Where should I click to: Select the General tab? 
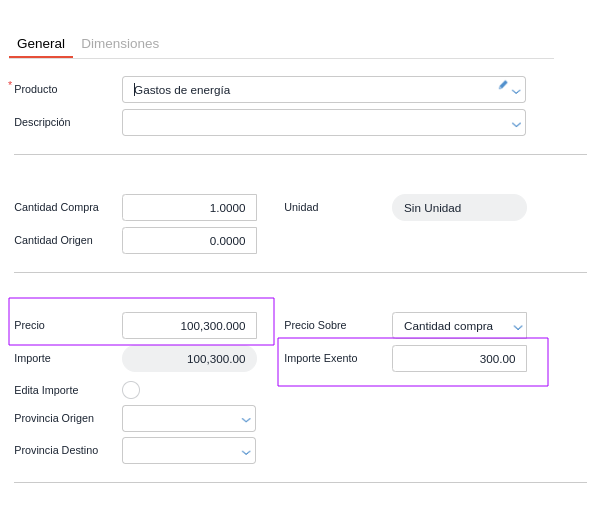(x=41, y=44)
